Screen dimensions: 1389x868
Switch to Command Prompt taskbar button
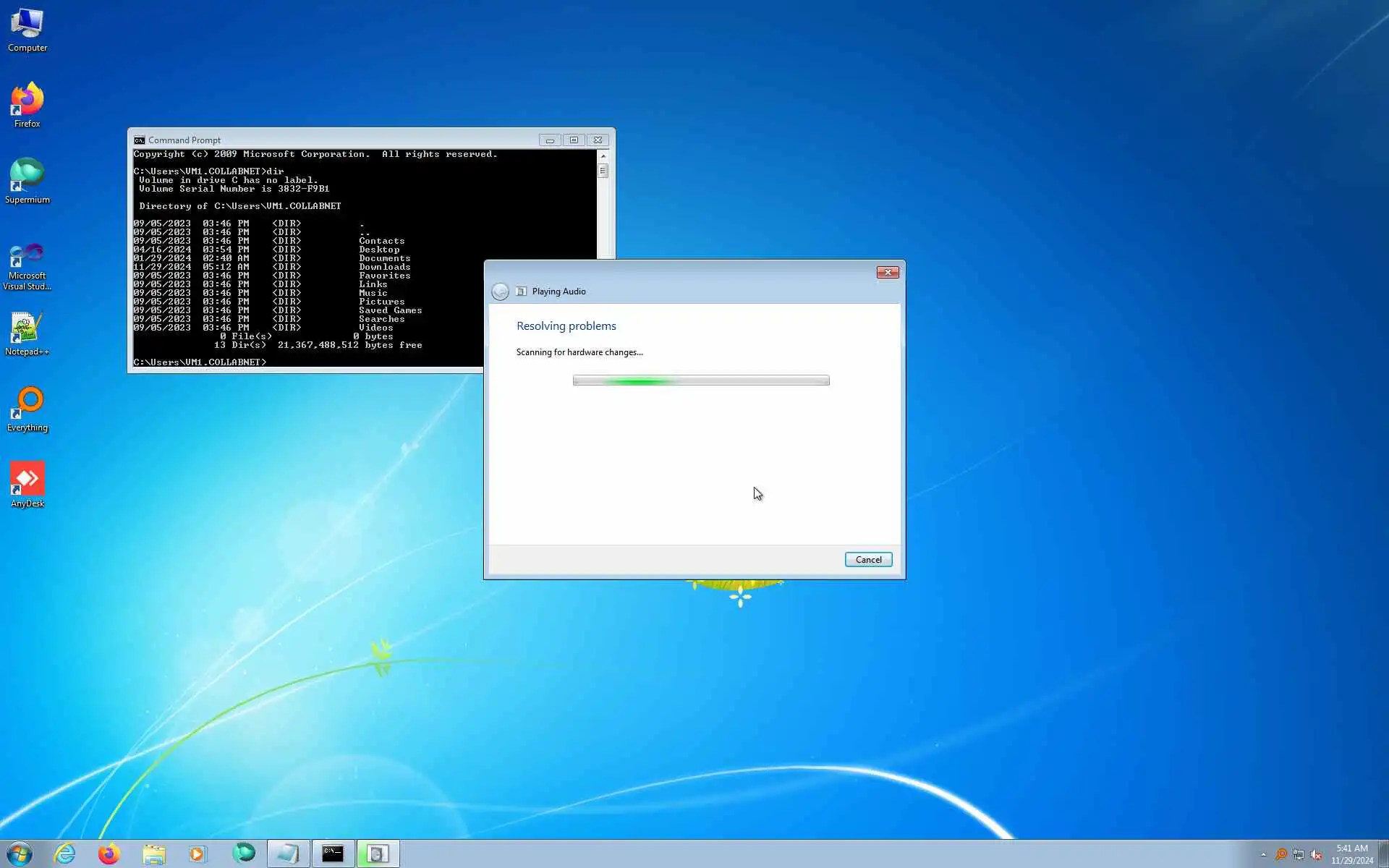333,854
